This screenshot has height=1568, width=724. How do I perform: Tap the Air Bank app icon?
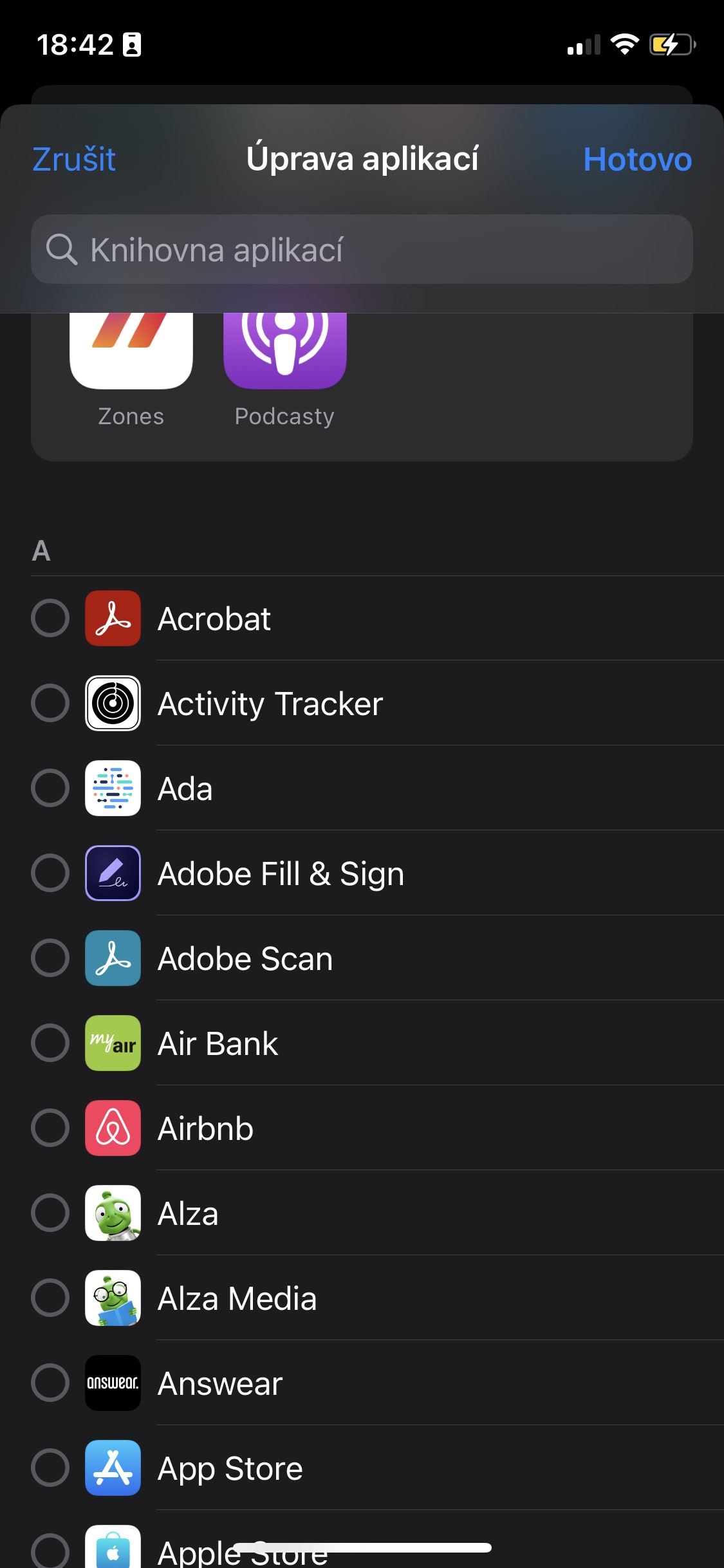tap(113, 1043)
